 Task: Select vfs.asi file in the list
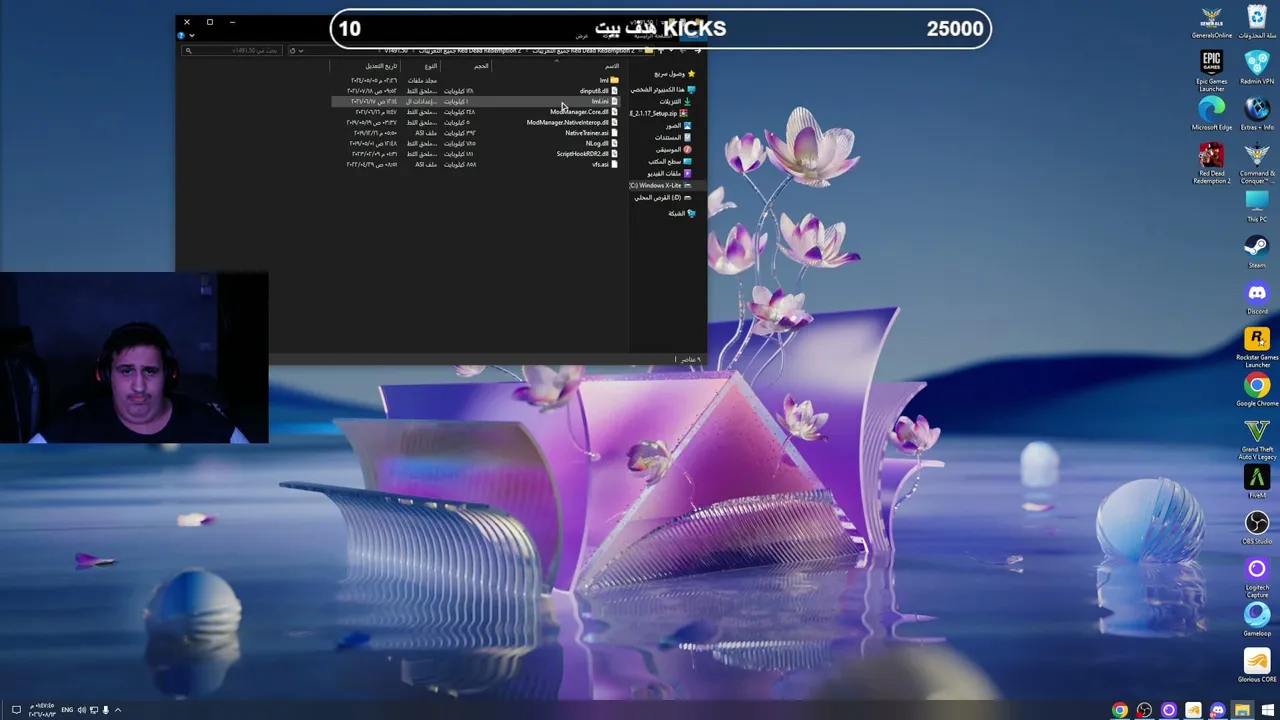coord(475,164)
